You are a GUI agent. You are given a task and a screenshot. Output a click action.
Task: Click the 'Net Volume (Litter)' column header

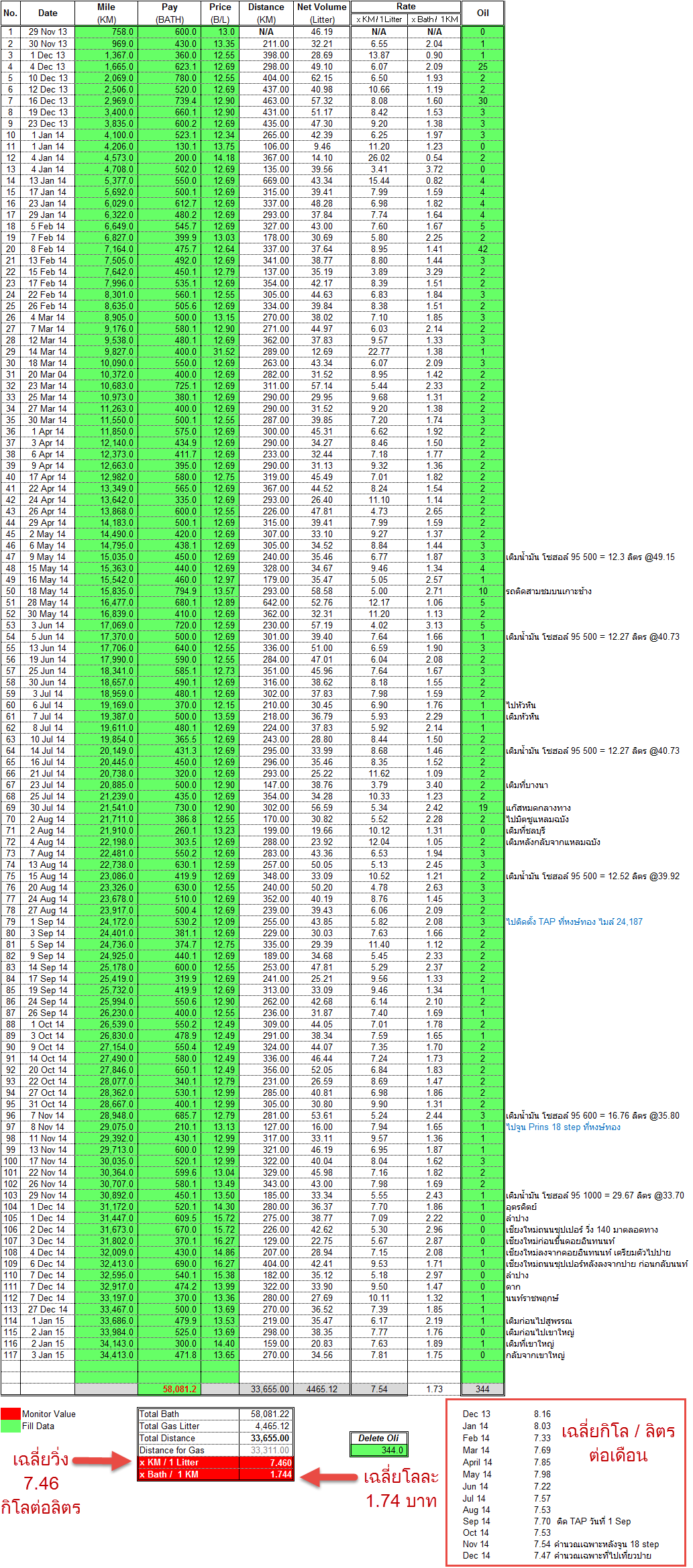pyautogui.click(x=322, y=13)
